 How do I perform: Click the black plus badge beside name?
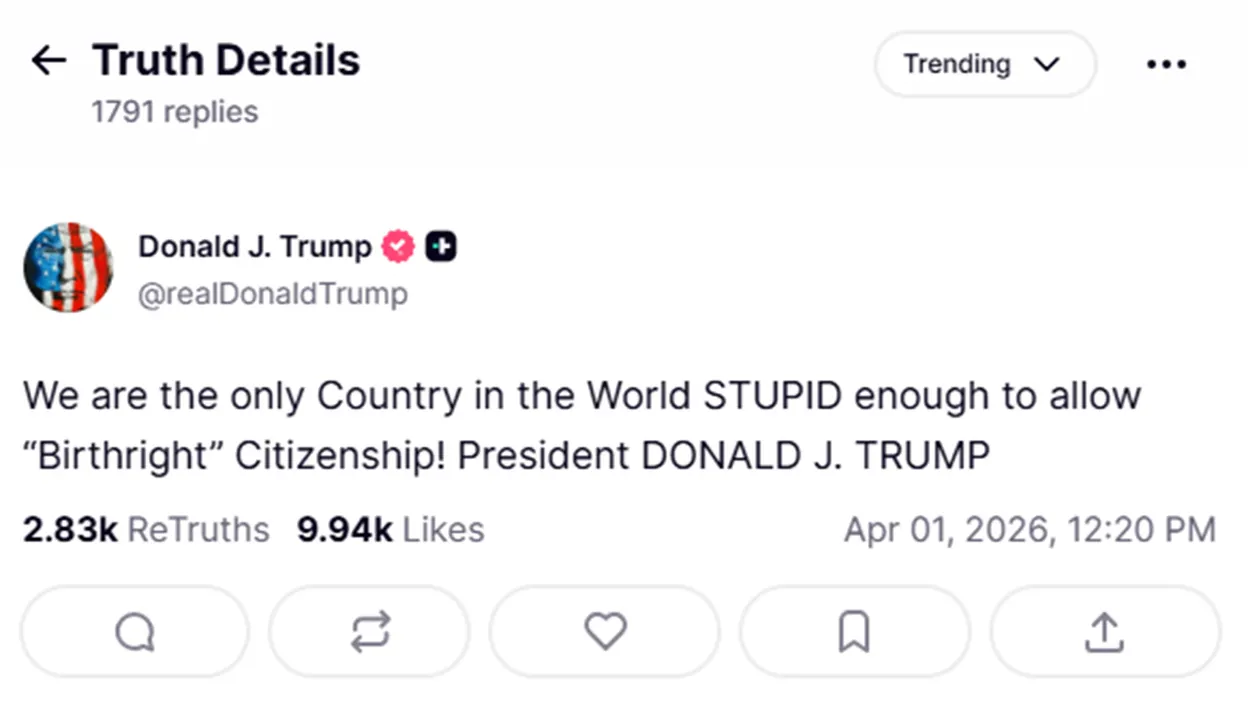tap(441, 247)
